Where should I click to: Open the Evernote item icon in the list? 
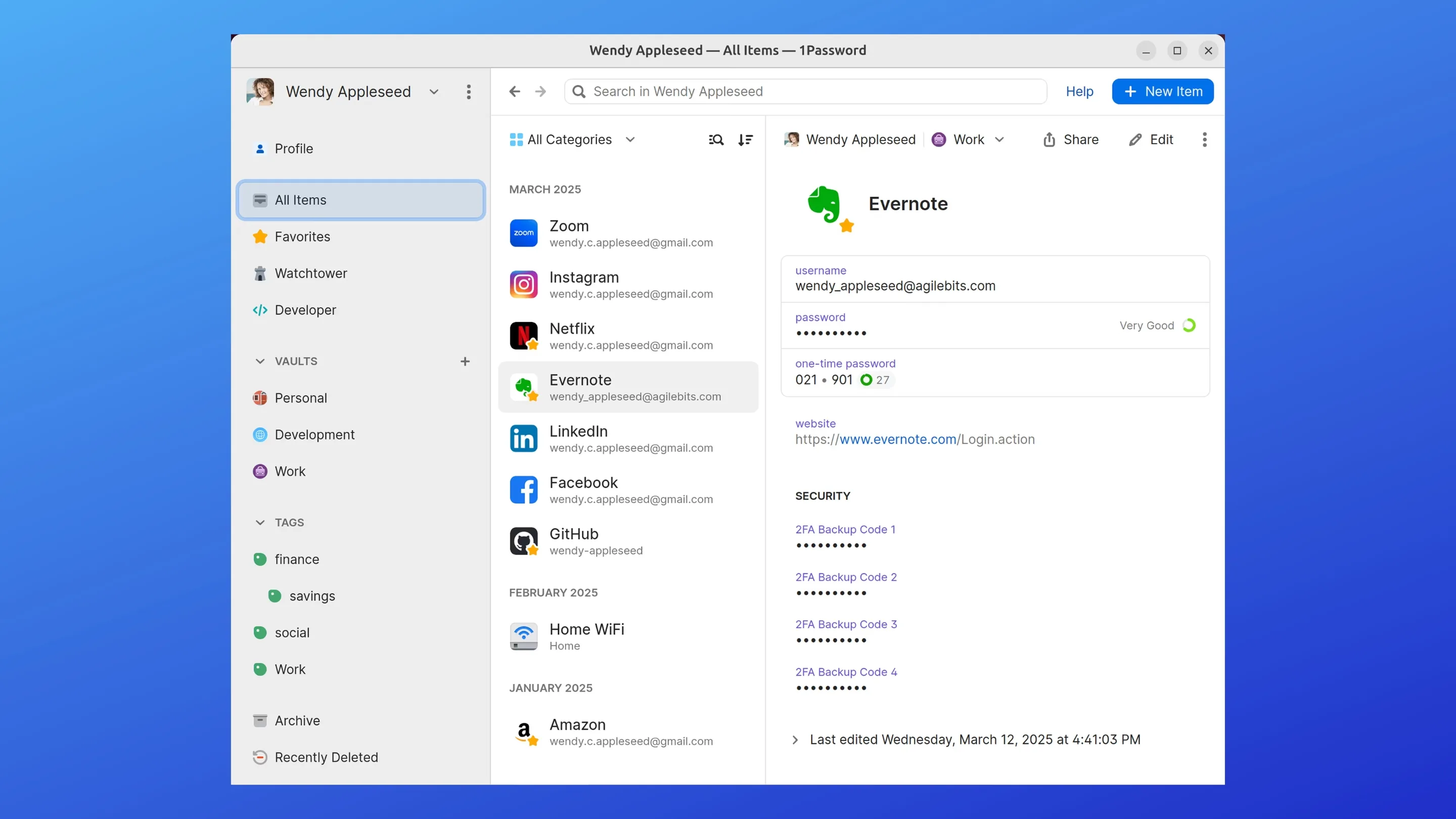coord(524,387)
